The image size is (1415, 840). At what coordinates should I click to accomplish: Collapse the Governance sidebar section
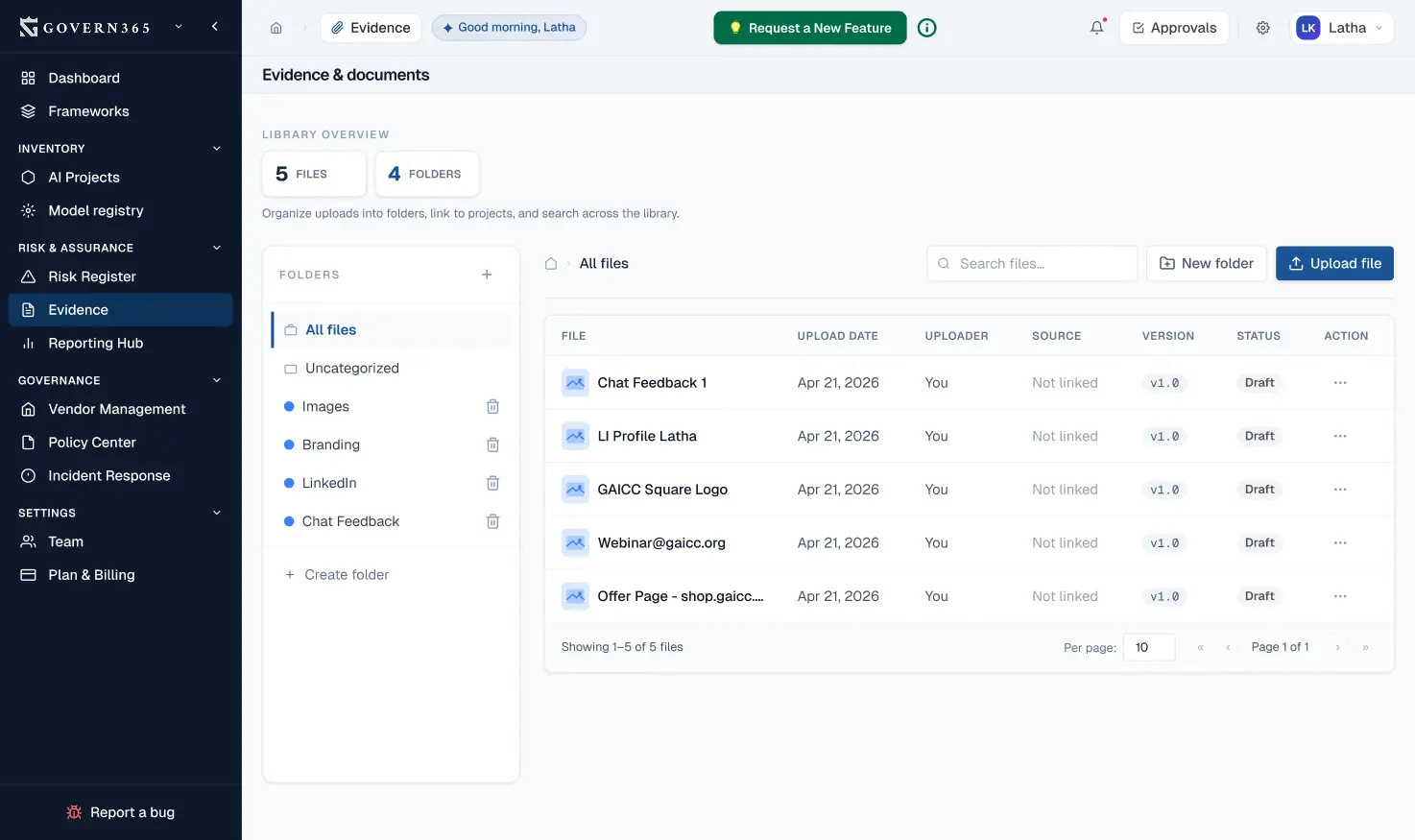[216, 380]
